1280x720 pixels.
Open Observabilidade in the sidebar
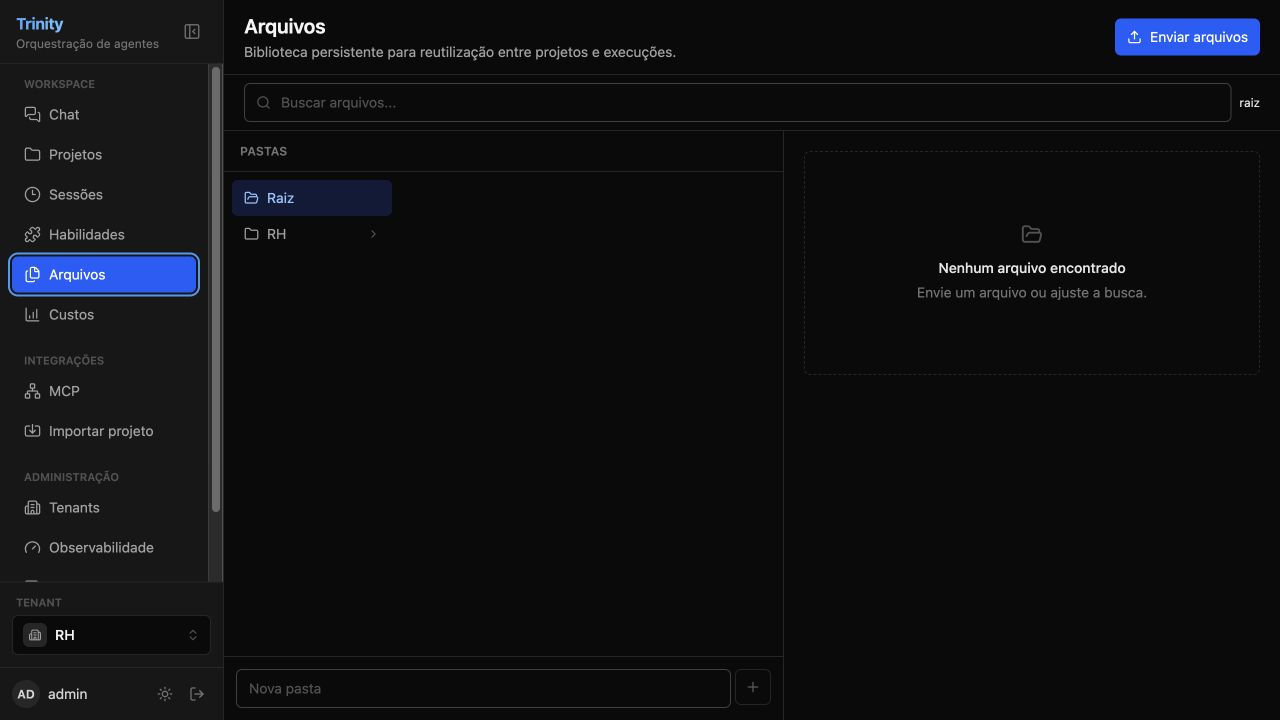pos(104,548)
